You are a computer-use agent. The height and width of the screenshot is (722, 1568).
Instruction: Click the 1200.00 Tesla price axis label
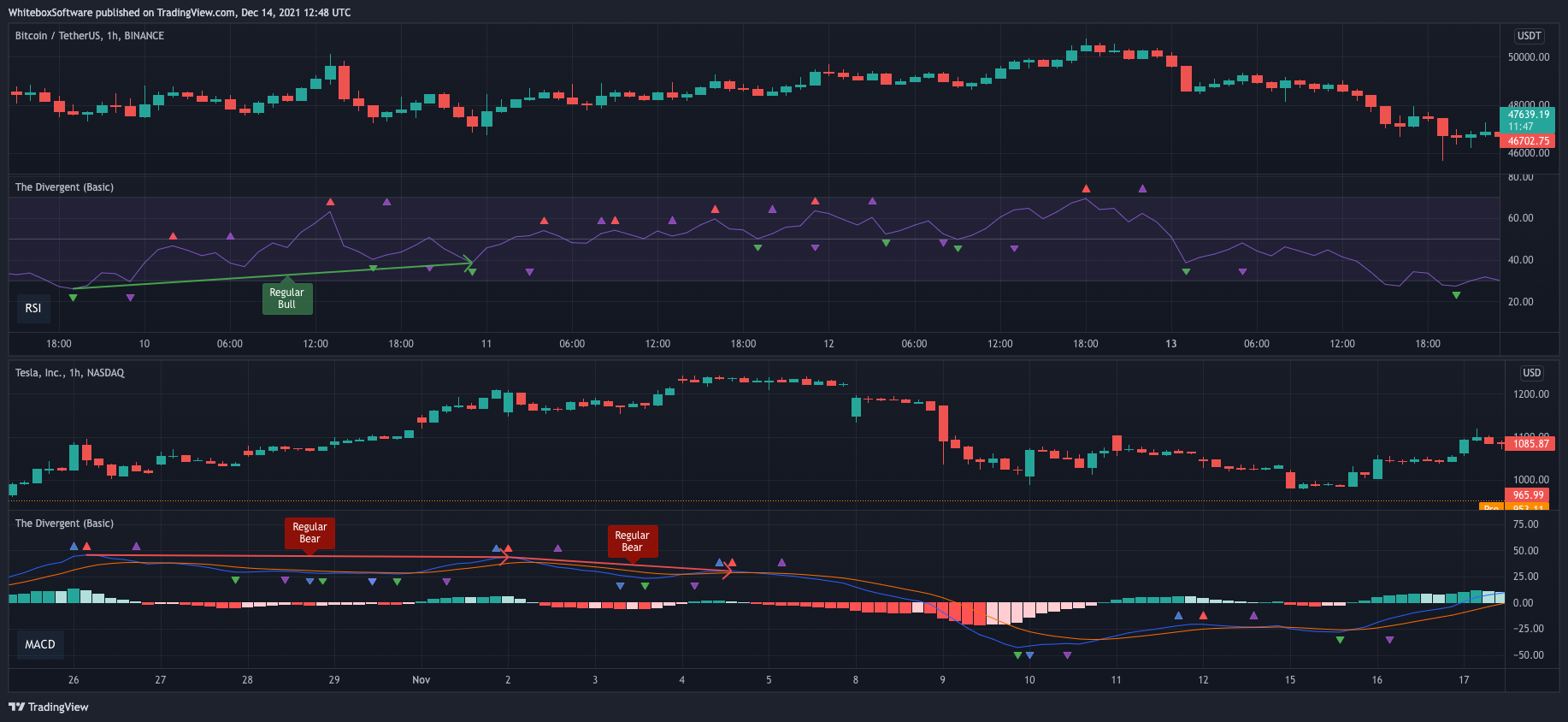point(1531,394)
